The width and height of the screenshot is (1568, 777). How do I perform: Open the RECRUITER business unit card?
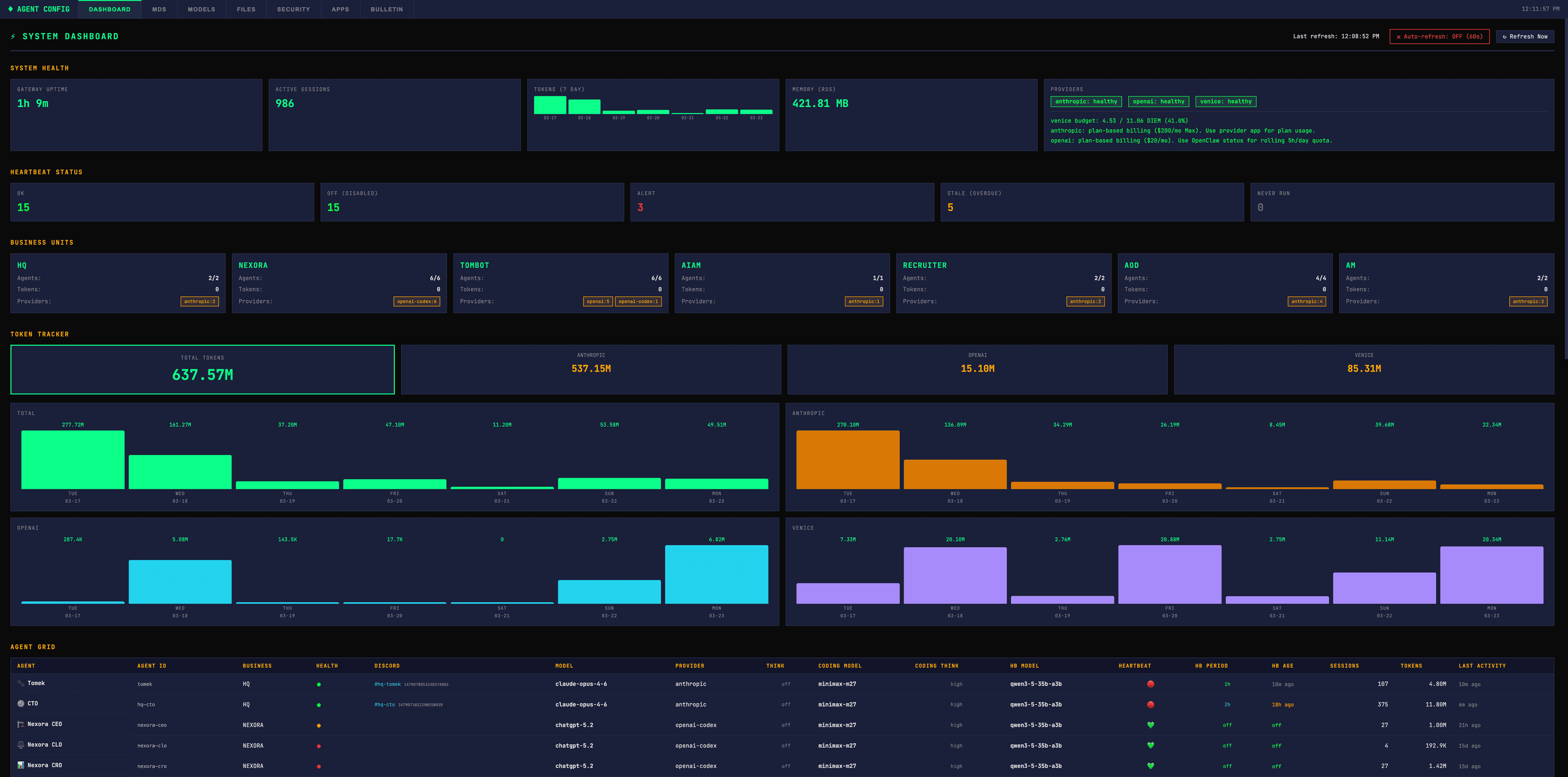pyautogui.click(x=1004, y=283)
